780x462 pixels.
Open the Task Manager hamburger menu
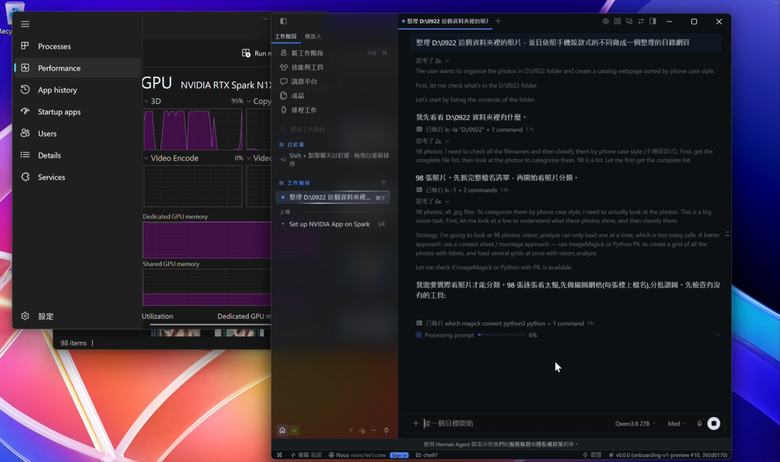[25, 24]
